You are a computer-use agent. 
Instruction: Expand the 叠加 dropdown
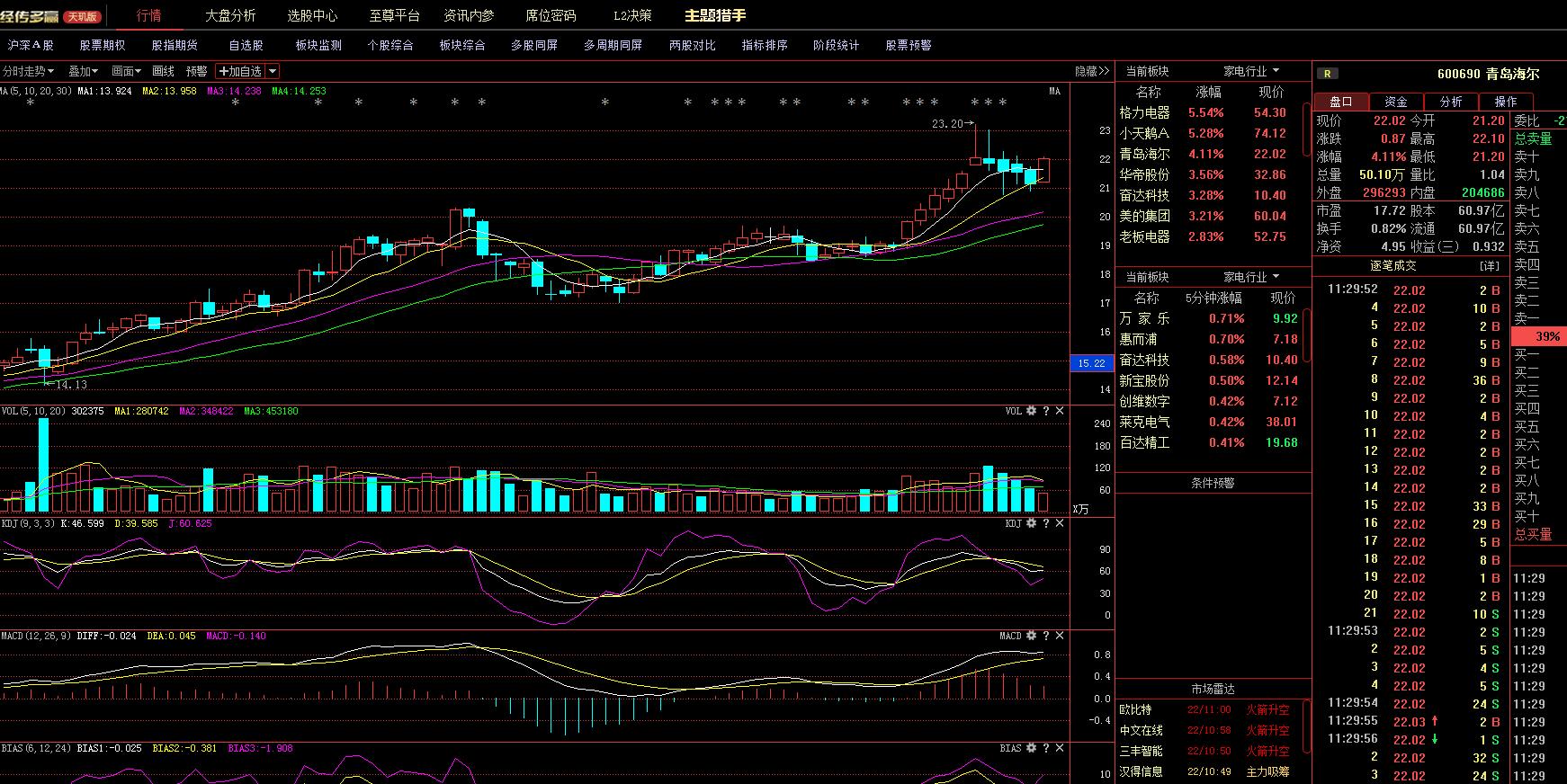click(x=84, y=71)
